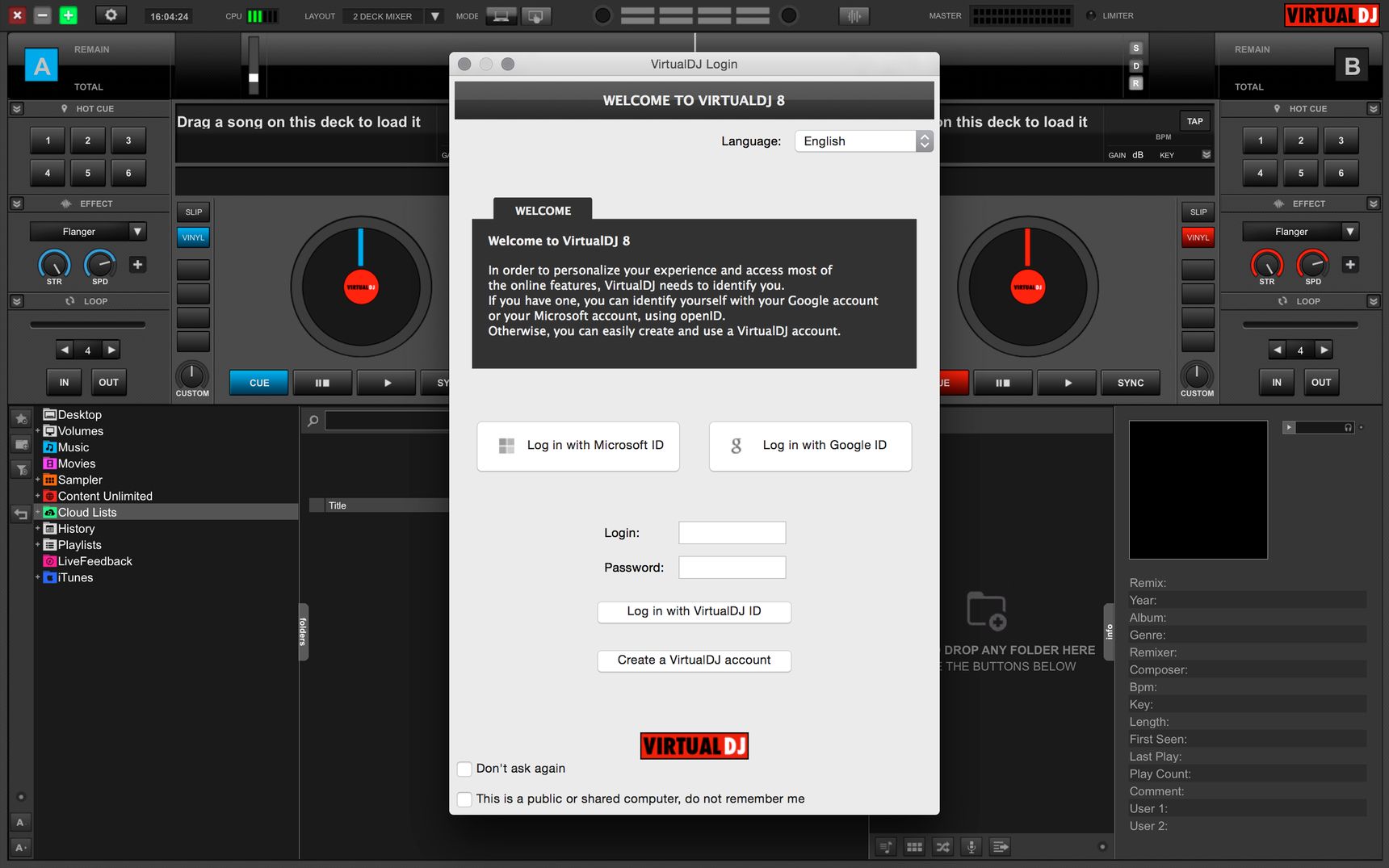1389x868 pixels.
Task: Collapse the EFFECT panel on deck A
Action: tap(17, 203)
